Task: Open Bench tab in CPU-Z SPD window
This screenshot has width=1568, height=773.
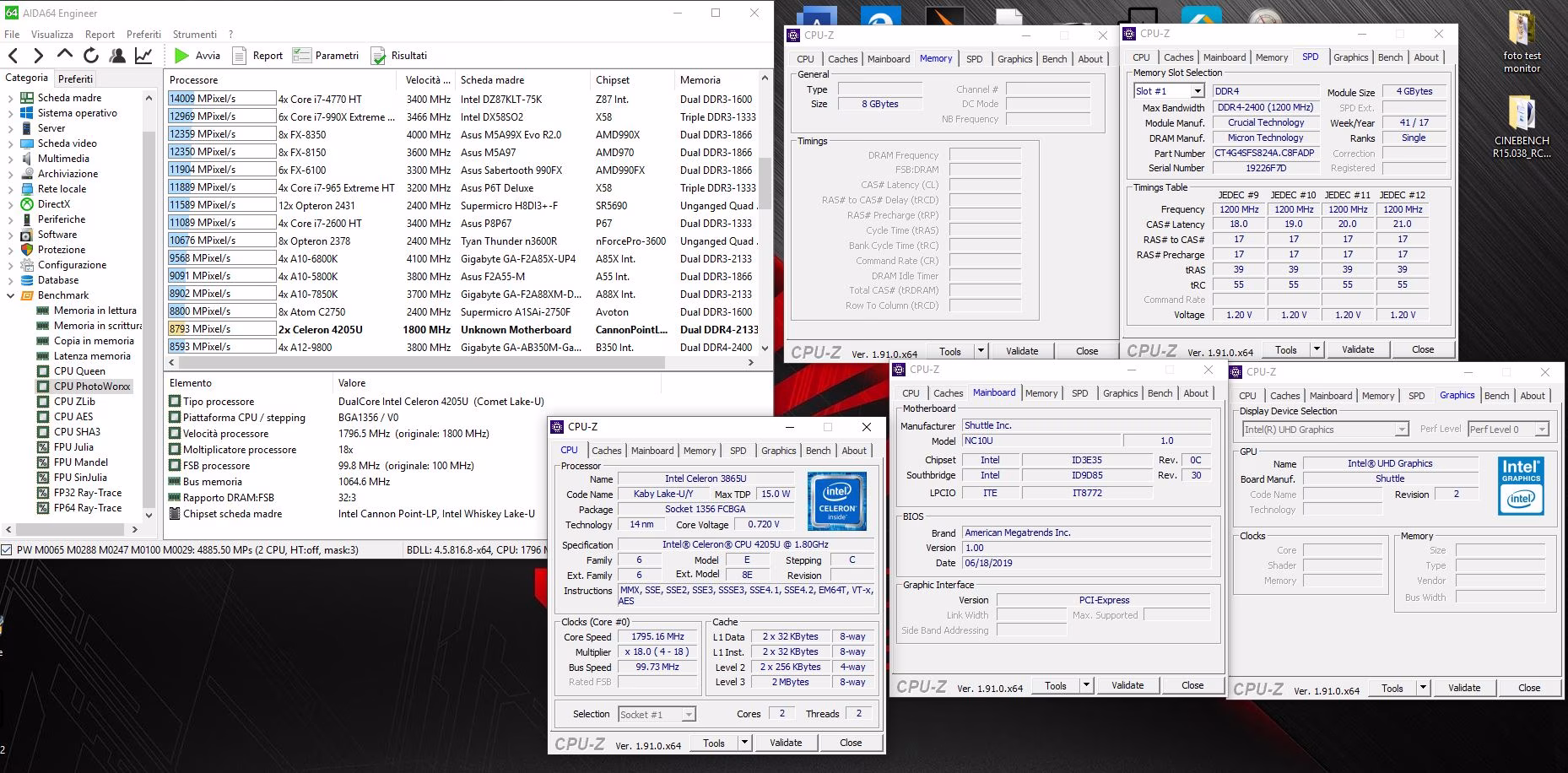Action: coord(1390,57)
